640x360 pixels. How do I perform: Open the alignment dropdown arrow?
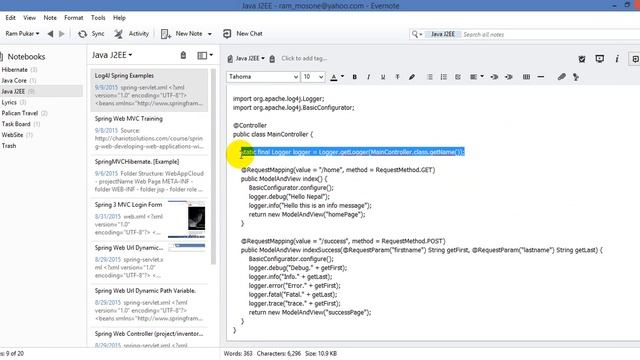pyautogui.click(x=482, y=76)
